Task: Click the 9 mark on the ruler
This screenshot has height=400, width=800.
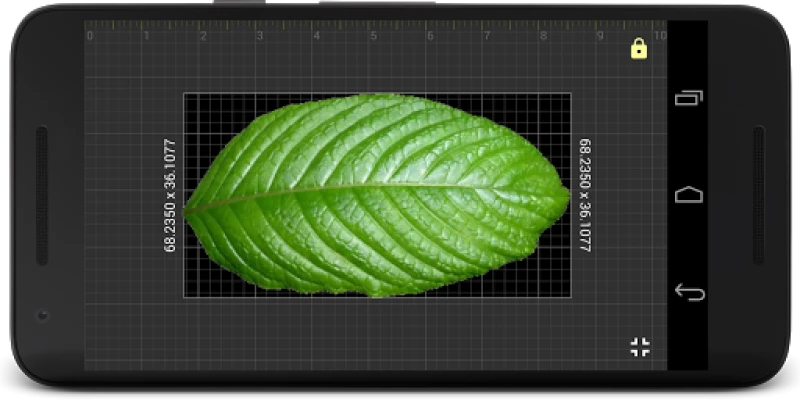Action: click(600, 36)
